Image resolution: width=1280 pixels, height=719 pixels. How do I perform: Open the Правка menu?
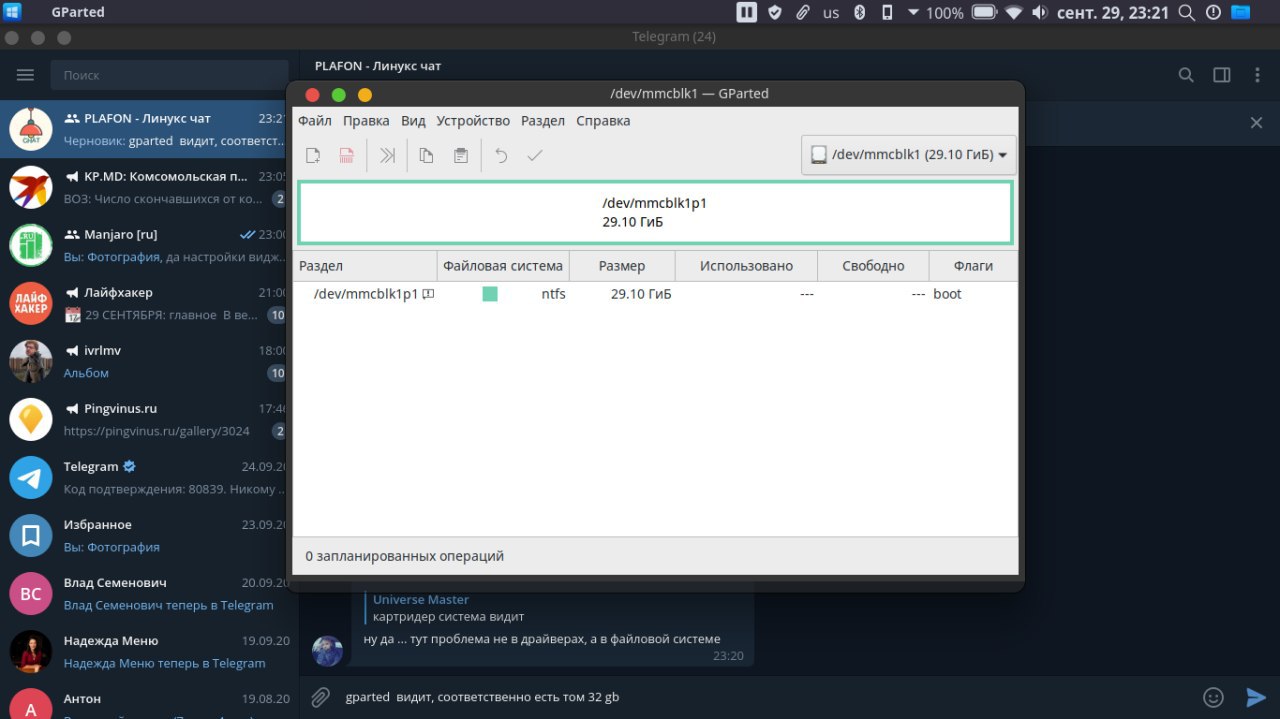pos(366,120)
